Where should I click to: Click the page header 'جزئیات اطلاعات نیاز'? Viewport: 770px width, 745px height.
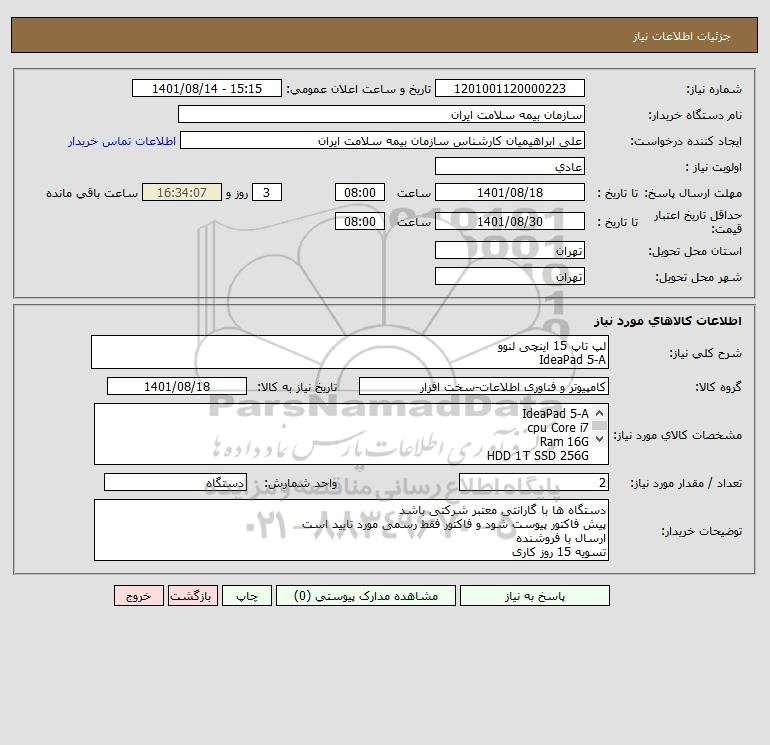click(682, 36)
